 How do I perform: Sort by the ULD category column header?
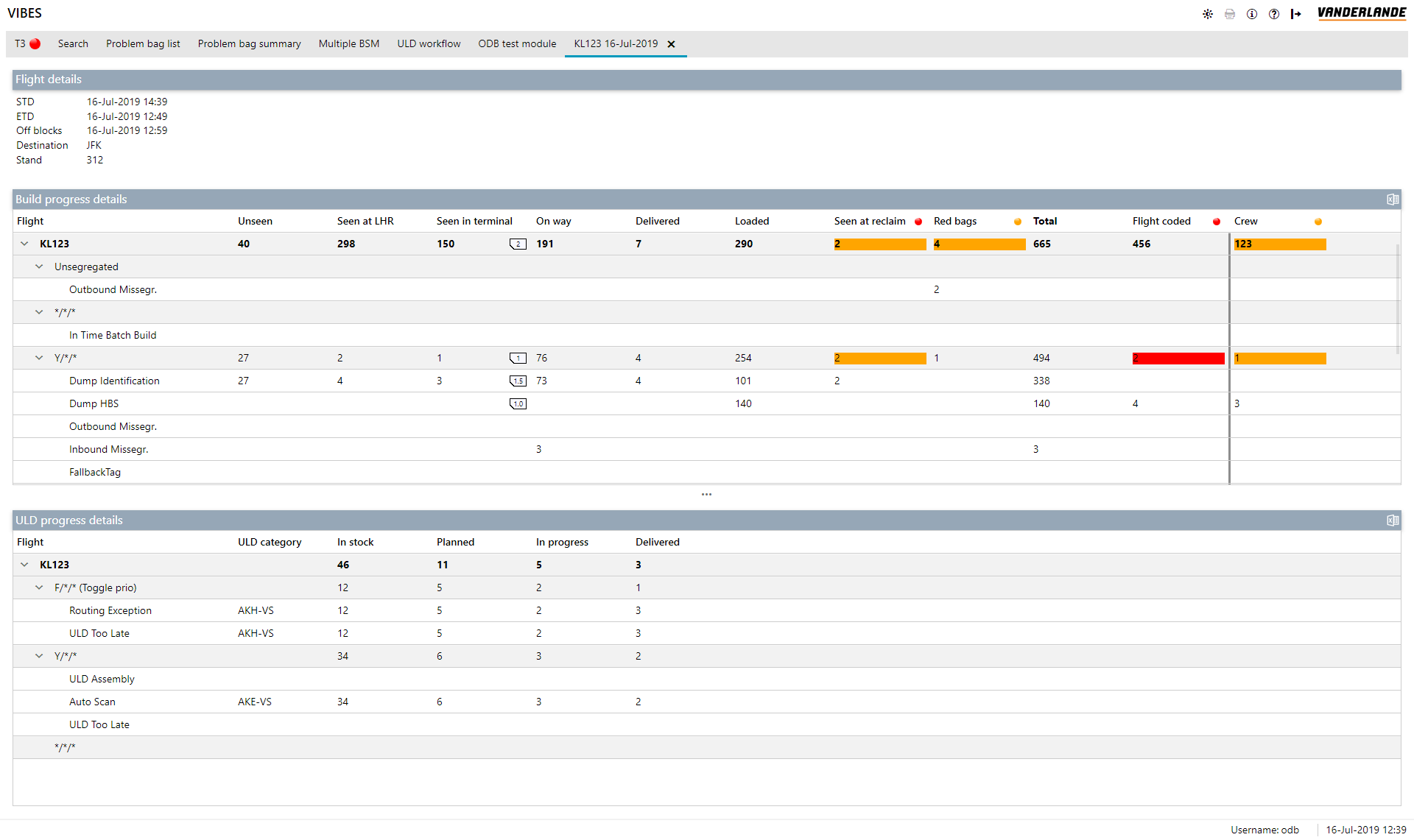270,542
